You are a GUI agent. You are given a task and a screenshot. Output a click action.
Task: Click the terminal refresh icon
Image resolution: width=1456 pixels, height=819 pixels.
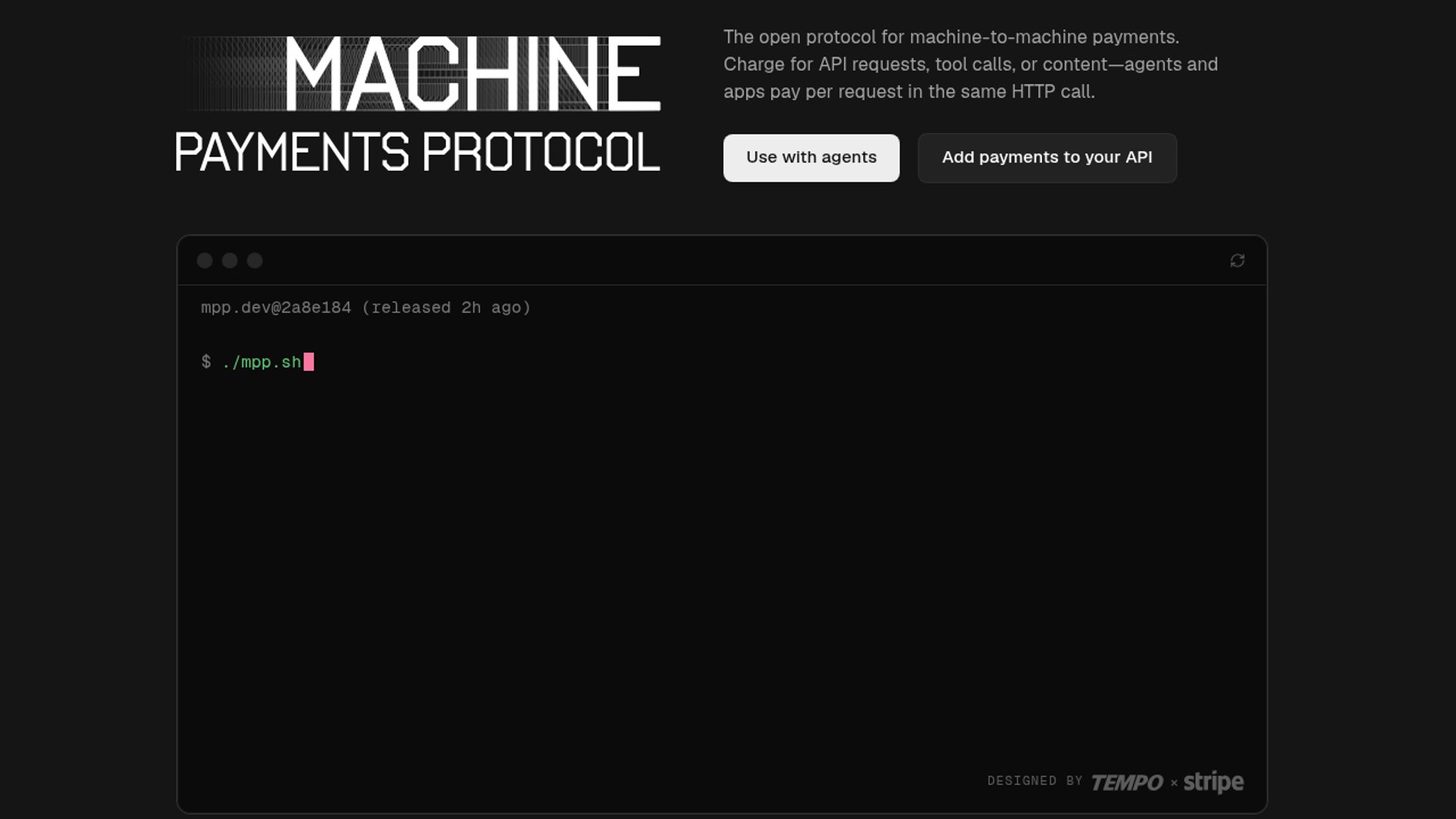coord(1237,261)
